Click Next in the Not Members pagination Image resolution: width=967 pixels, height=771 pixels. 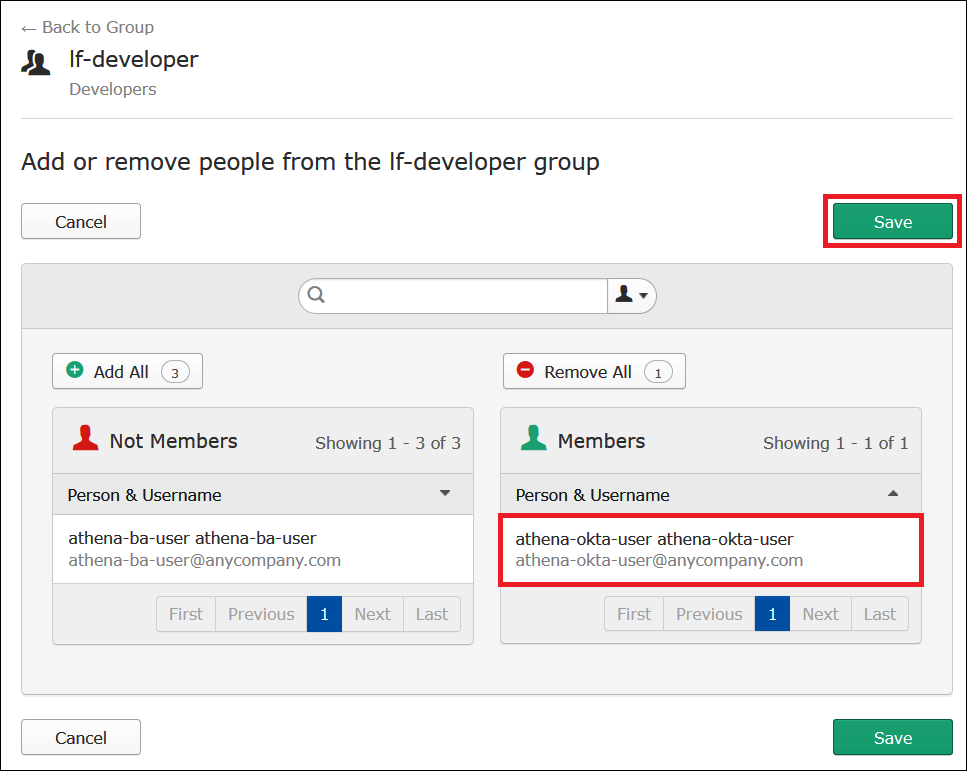pos(371,613)
